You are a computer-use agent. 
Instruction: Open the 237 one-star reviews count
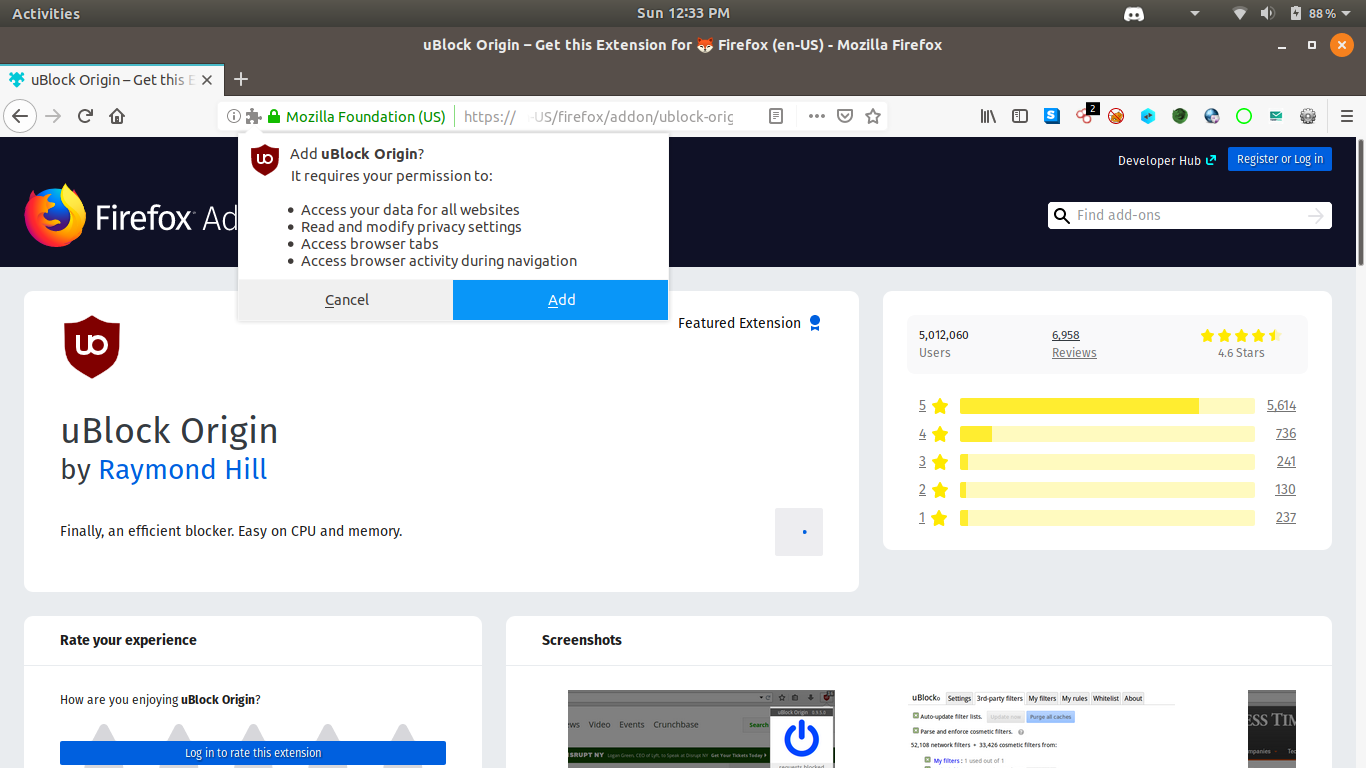pyautogui.click(x=1286, y=518)
